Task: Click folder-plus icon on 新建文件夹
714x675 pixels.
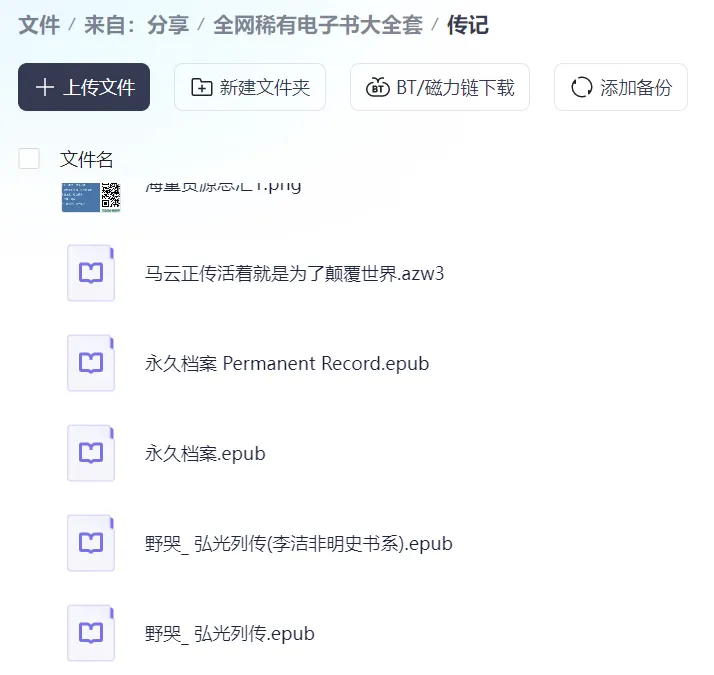Action: (x=202, y=87)
